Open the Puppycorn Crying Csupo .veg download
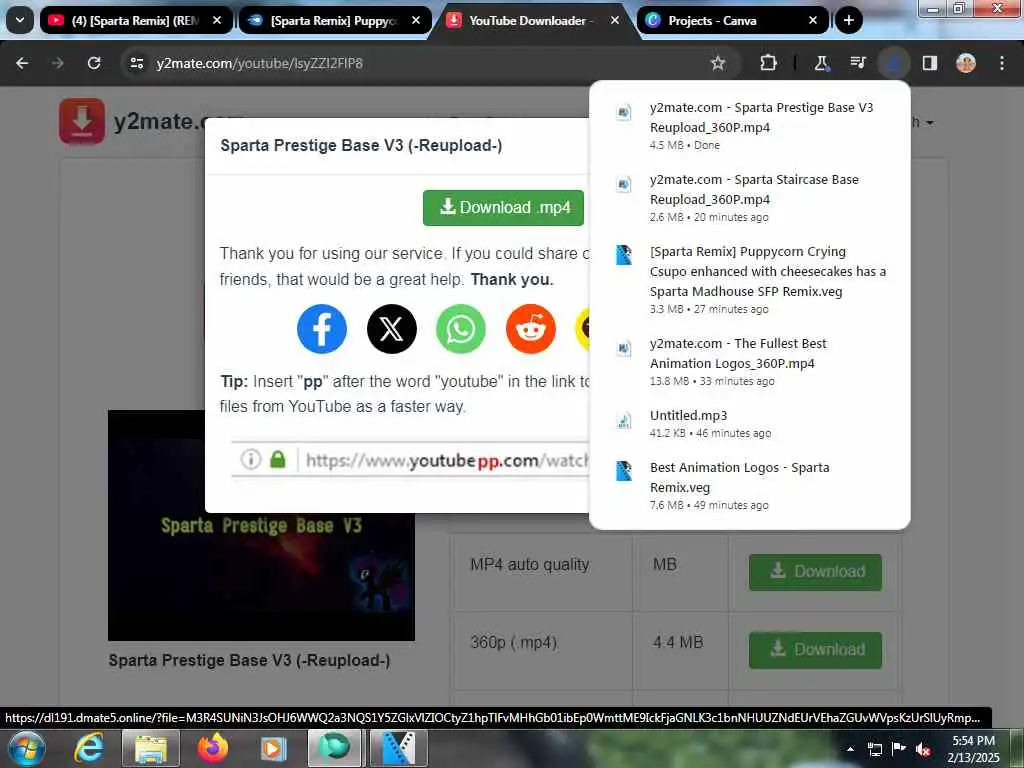This screenshot has width=1024, height=768. 750,280
